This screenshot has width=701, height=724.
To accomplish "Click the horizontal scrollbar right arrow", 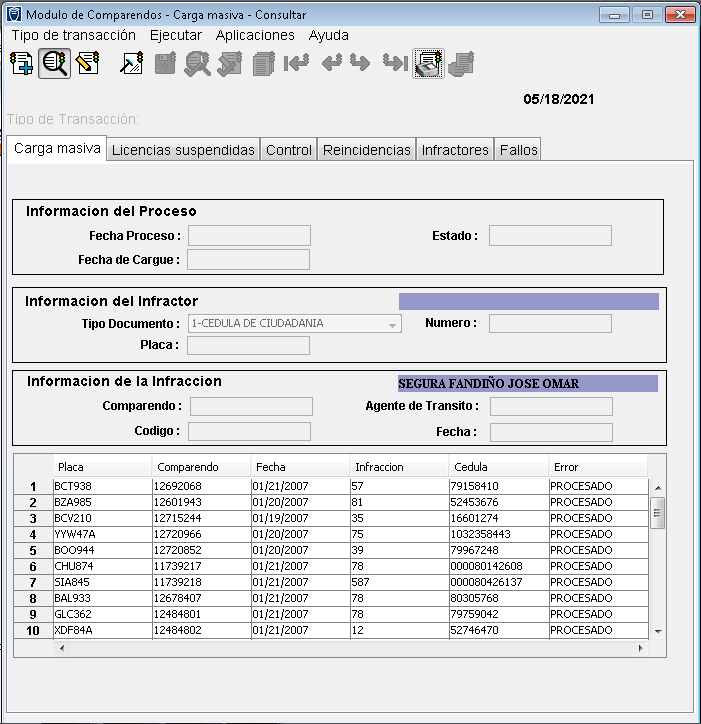I will pyautogui.click(x=641, y=648).
